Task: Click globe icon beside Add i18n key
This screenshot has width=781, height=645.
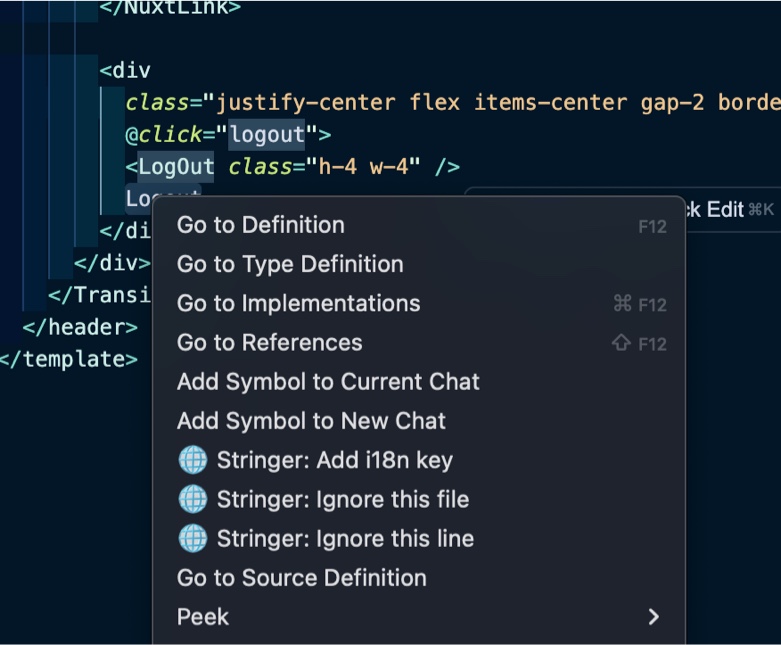Action: (193, 460)
